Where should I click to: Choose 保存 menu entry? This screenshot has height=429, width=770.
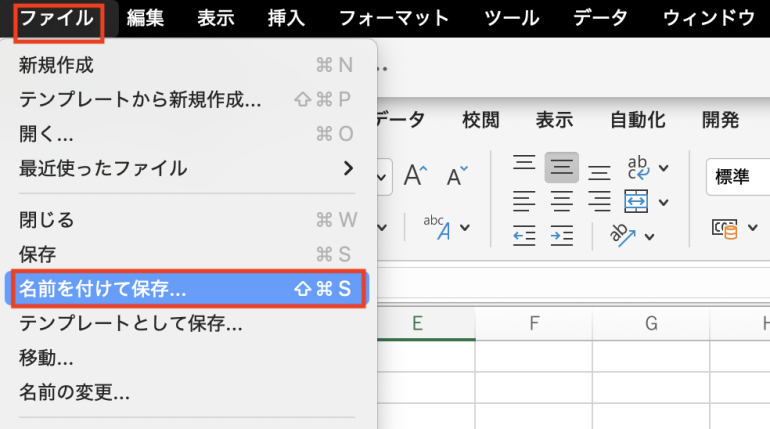click(x=187, y=254)
